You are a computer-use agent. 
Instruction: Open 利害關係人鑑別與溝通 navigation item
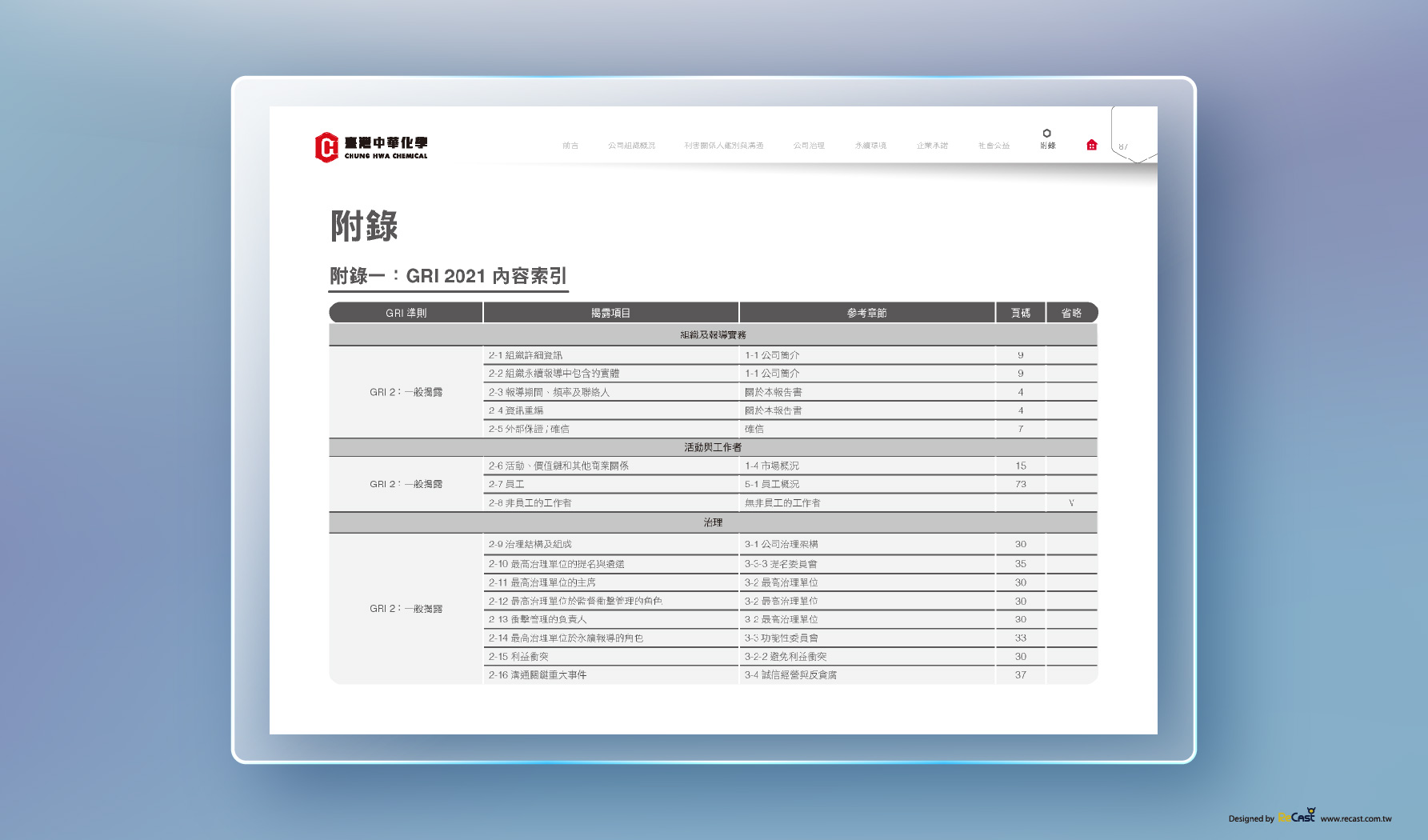(724, 146)
